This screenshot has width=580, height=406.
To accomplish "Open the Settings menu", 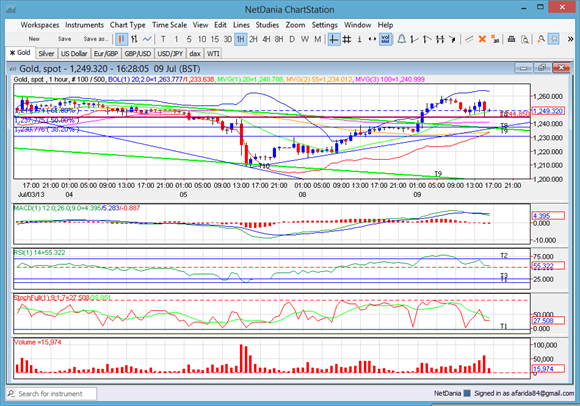I will point(324,25).
